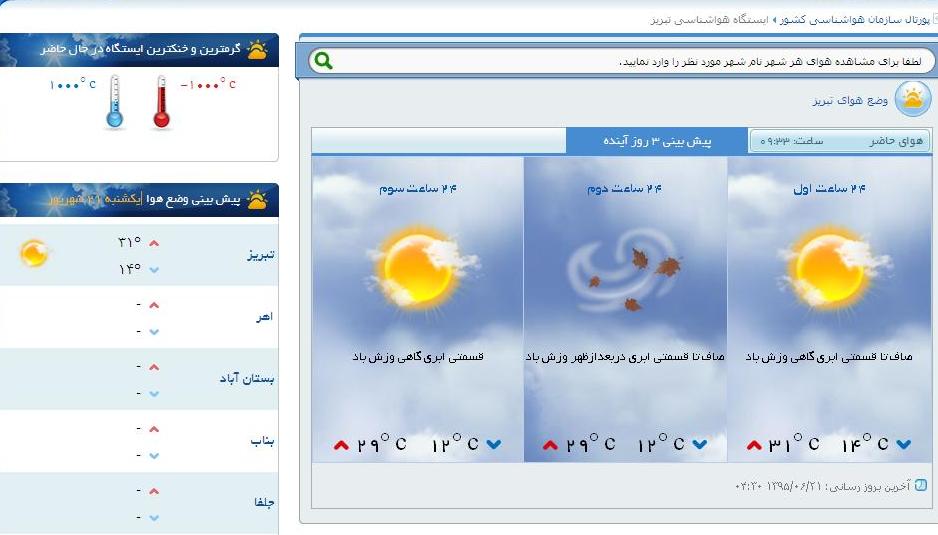Click the small sun icon in the تبریز row
This screenshot has height=535, width=938.
34,253
